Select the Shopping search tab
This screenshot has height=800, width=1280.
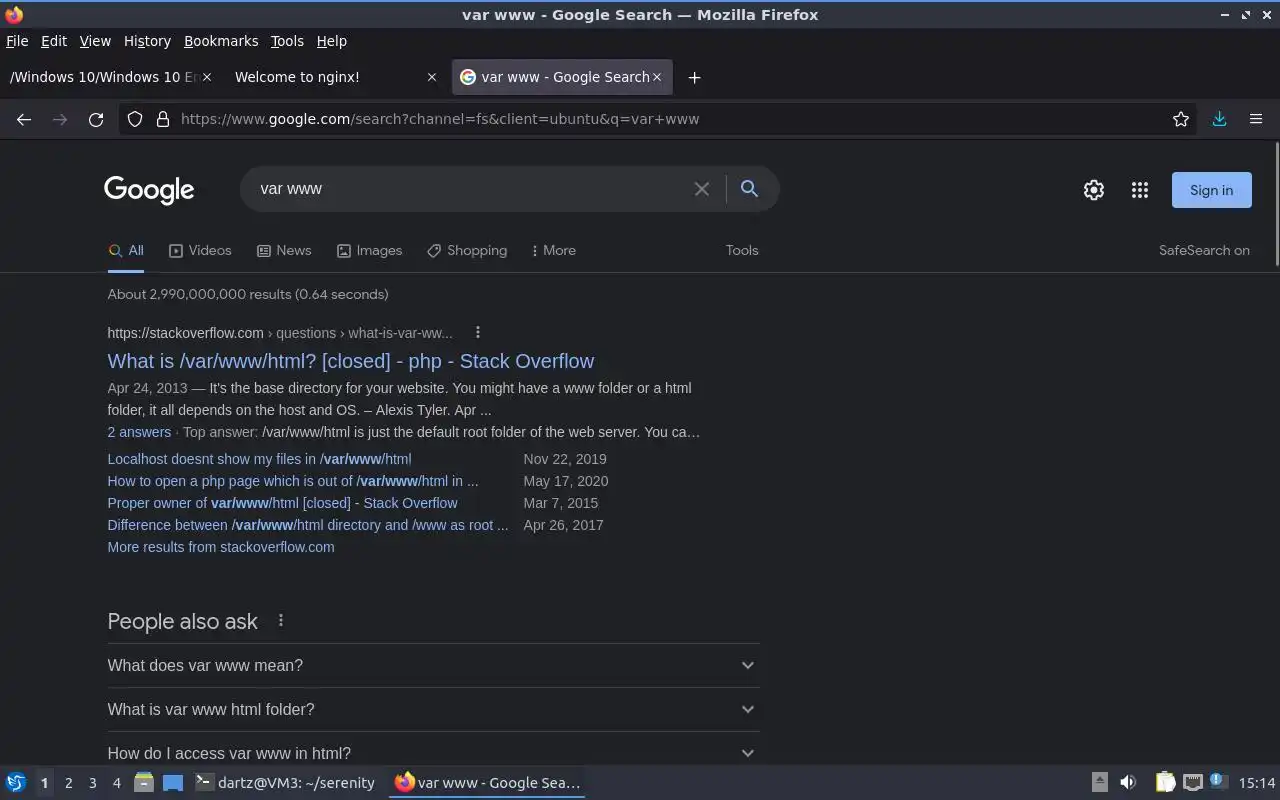click(x=467, y=250)
